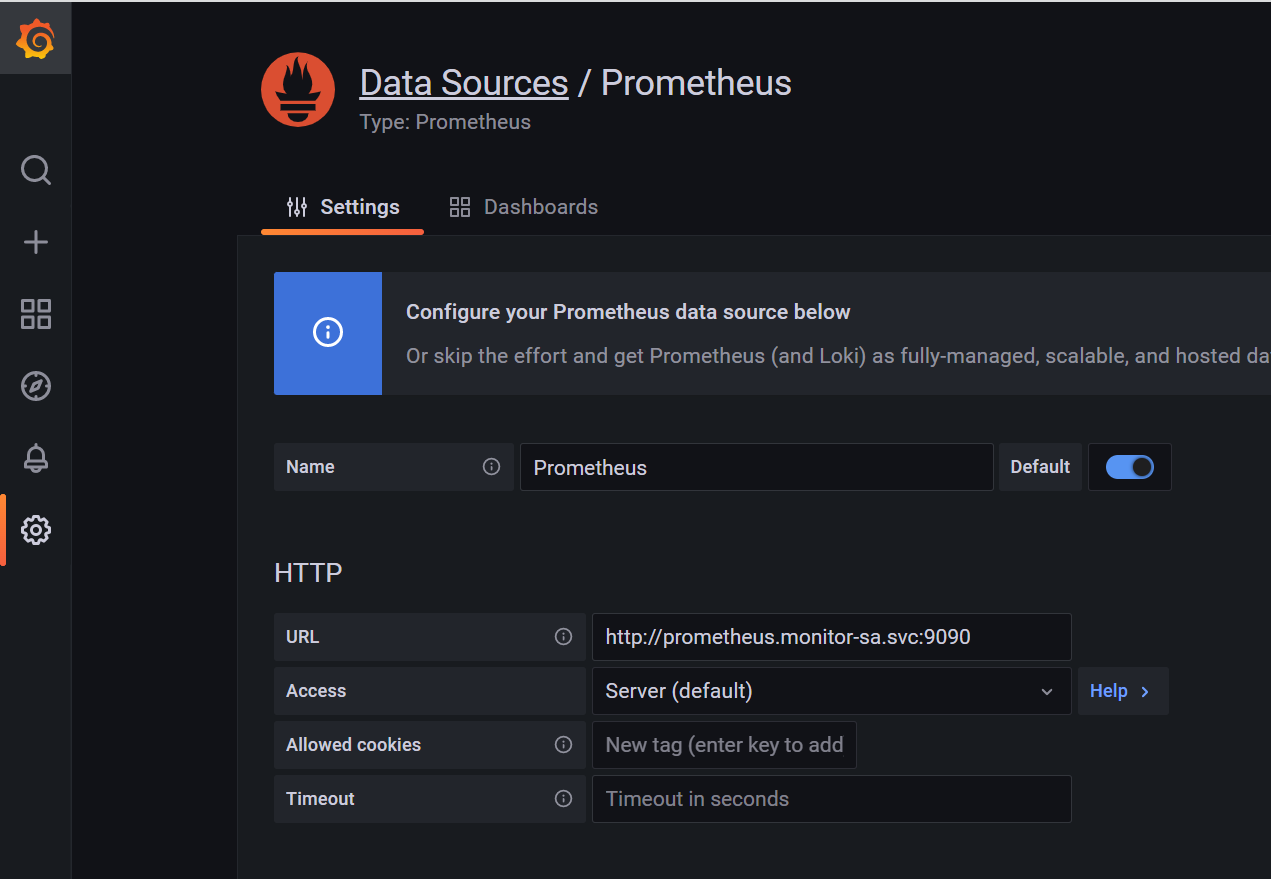Click the HTTP URL input field
Image resolution: width=1271 pixels, height=879 pixels.
pyautogui.click(x=831, y=637)
